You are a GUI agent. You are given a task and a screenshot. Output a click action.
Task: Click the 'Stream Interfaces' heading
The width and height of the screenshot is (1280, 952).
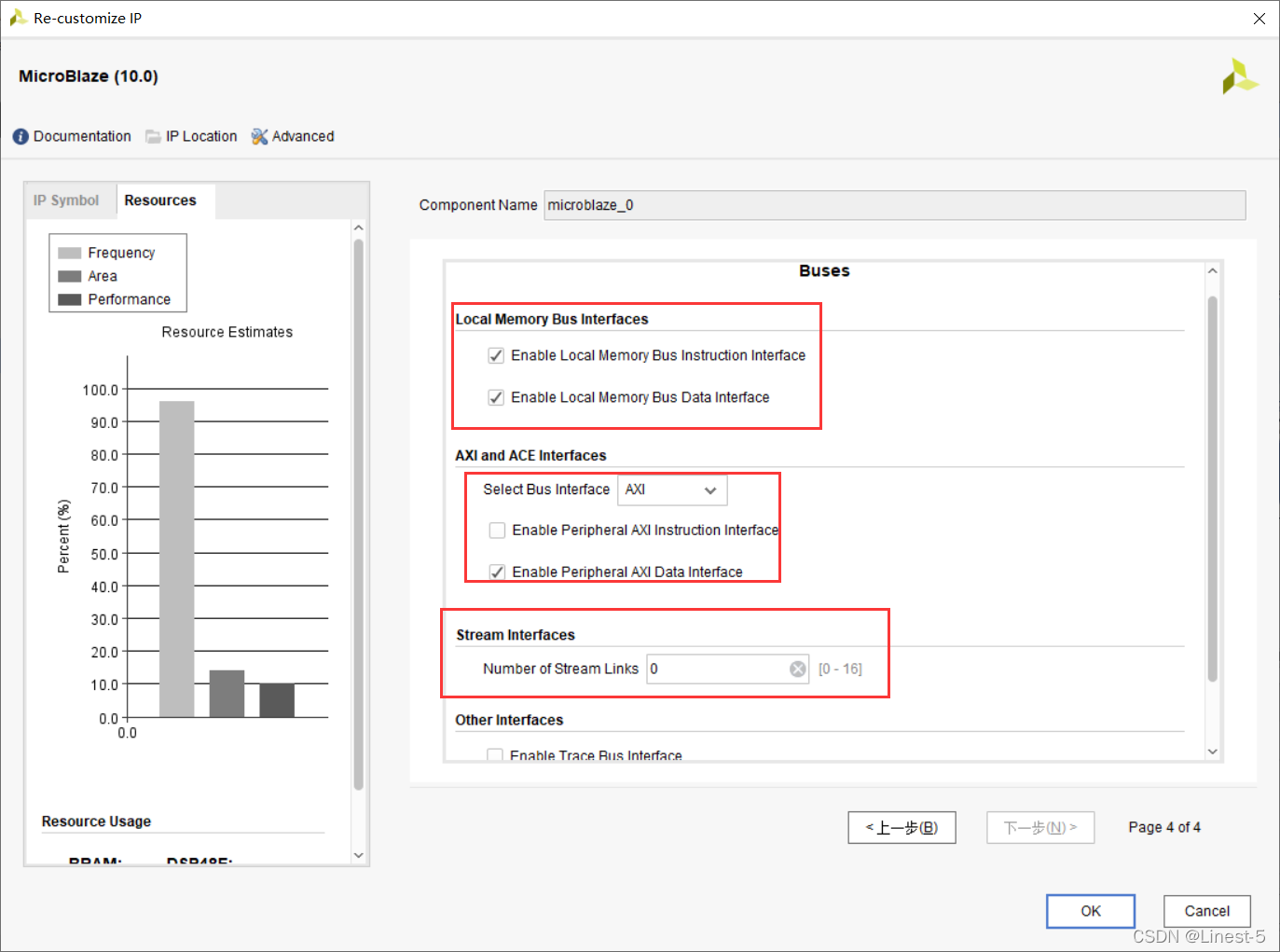[516, 635]
